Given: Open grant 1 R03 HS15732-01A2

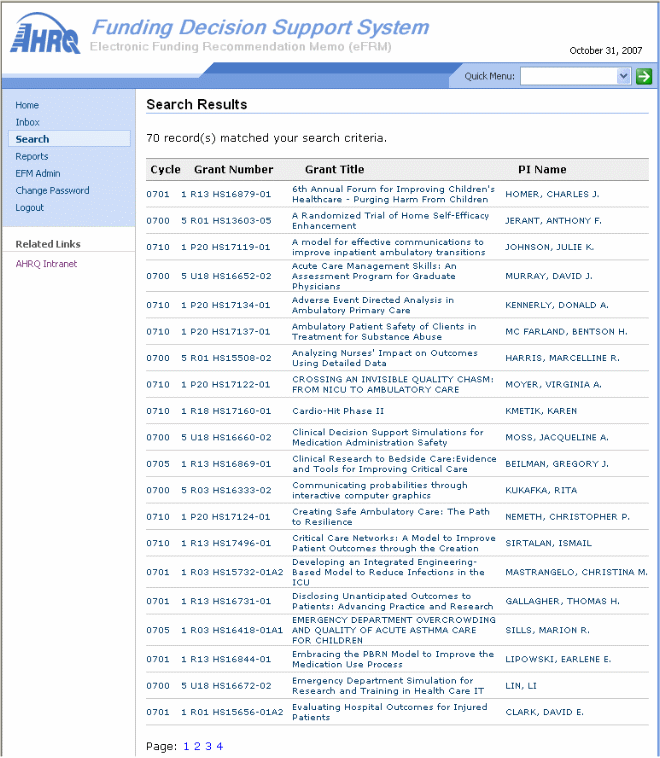Looking at the screenshot, I should click(x=232, y=572).
